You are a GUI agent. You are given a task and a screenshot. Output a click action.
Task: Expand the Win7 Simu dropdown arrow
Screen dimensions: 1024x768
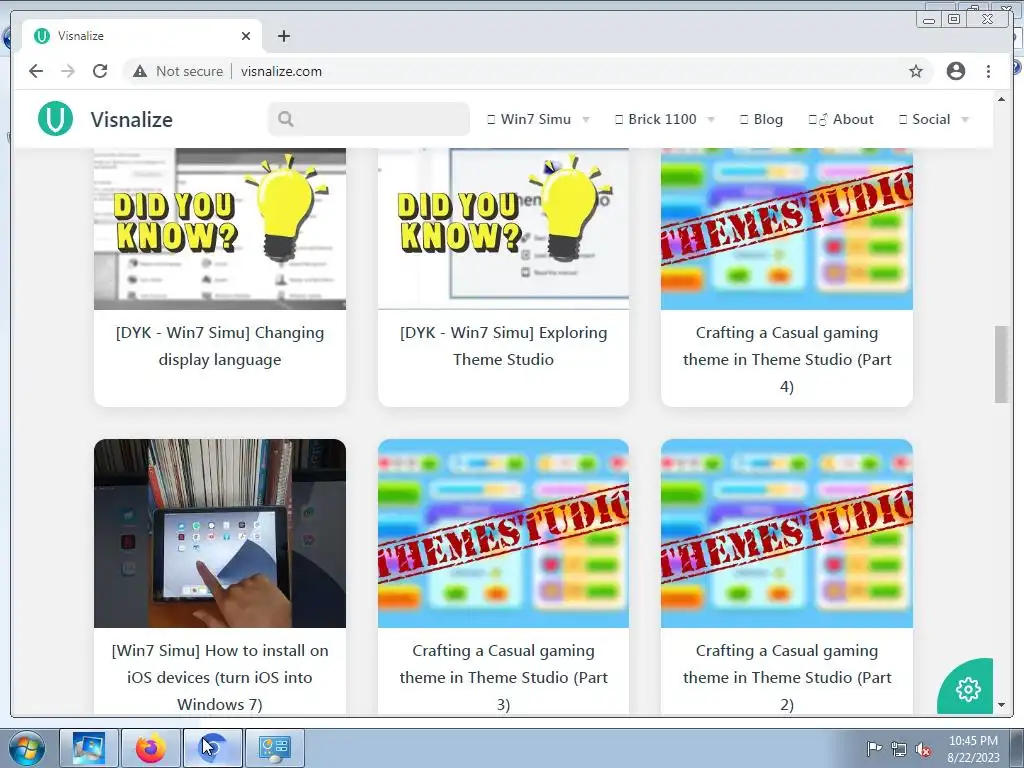(586, 120)
